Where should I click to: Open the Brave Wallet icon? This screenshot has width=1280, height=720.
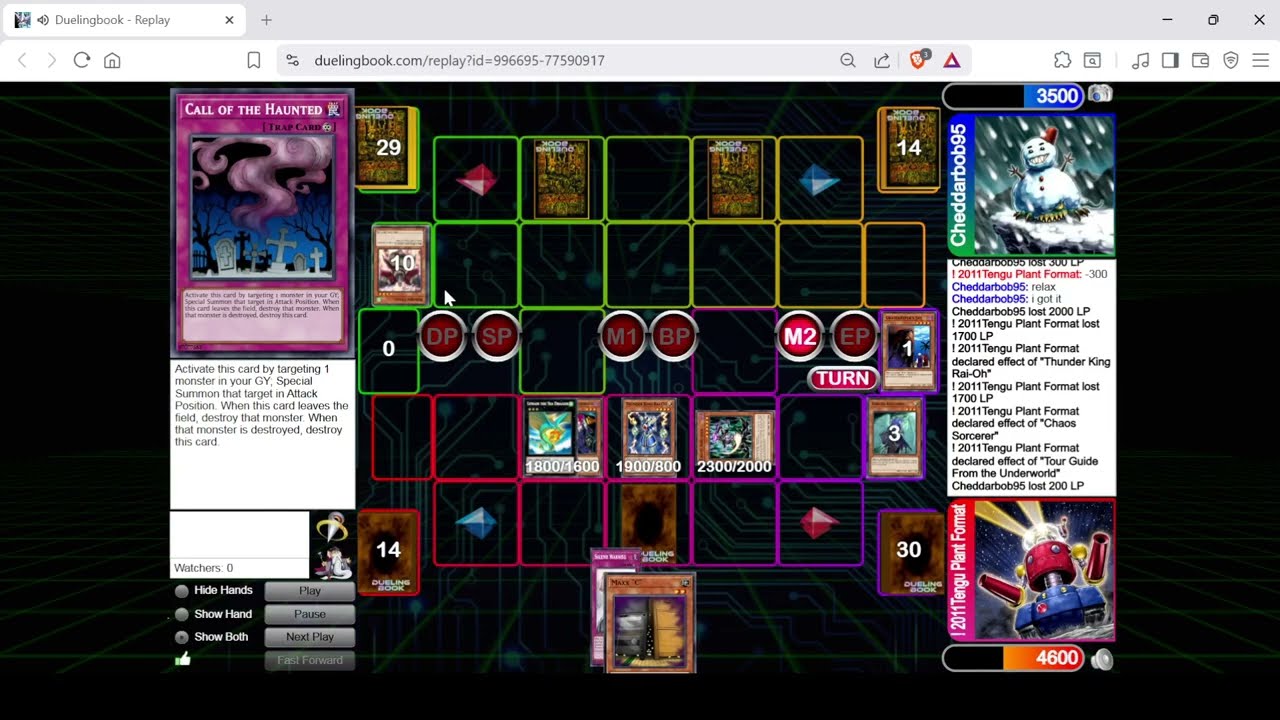pos(1200,60)
